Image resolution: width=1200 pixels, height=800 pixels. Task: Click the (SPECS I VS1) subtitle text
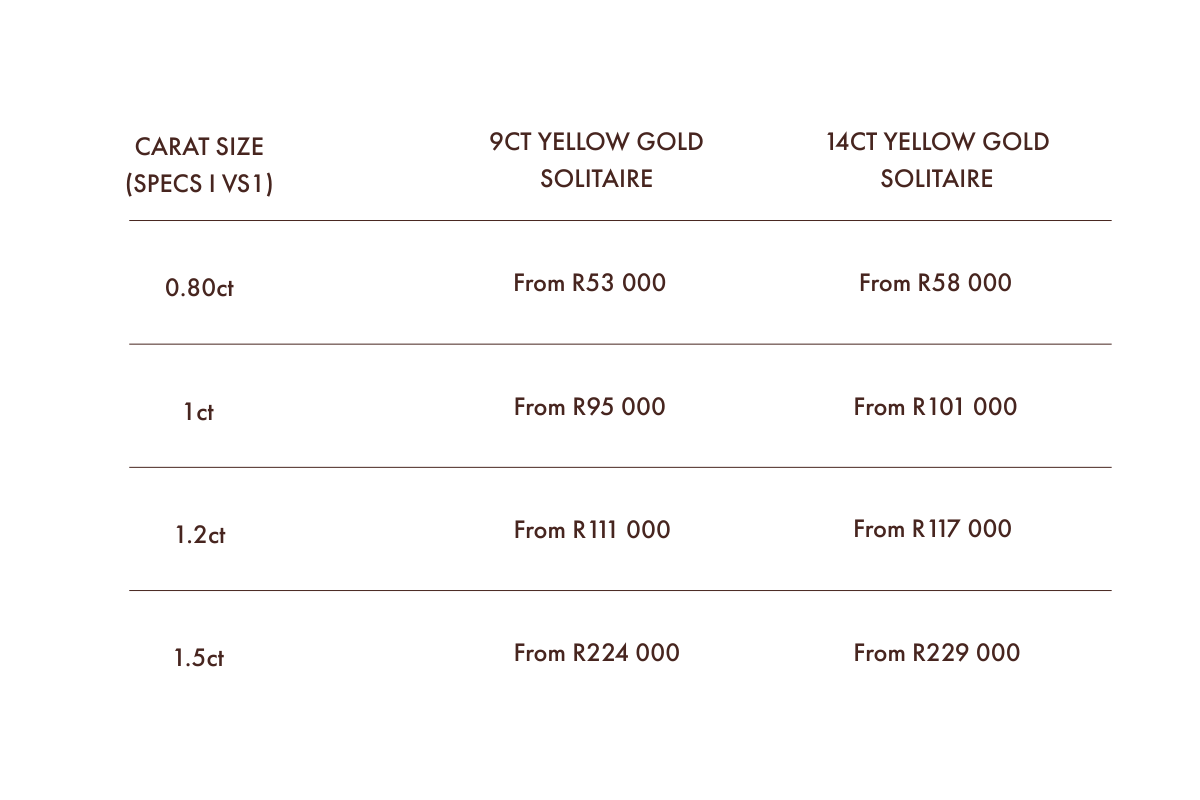pyautogui.click(x=199, y=184)
